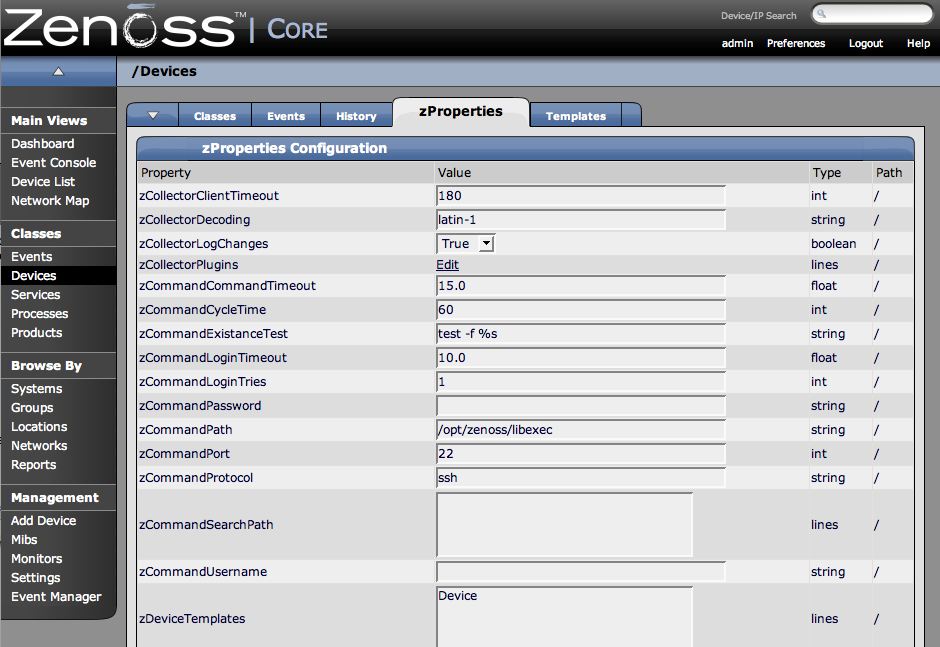Click the /Devices breadcrumb title
Image resolution: width=940 pixels, height=647 pixels.
click(164, 71)
